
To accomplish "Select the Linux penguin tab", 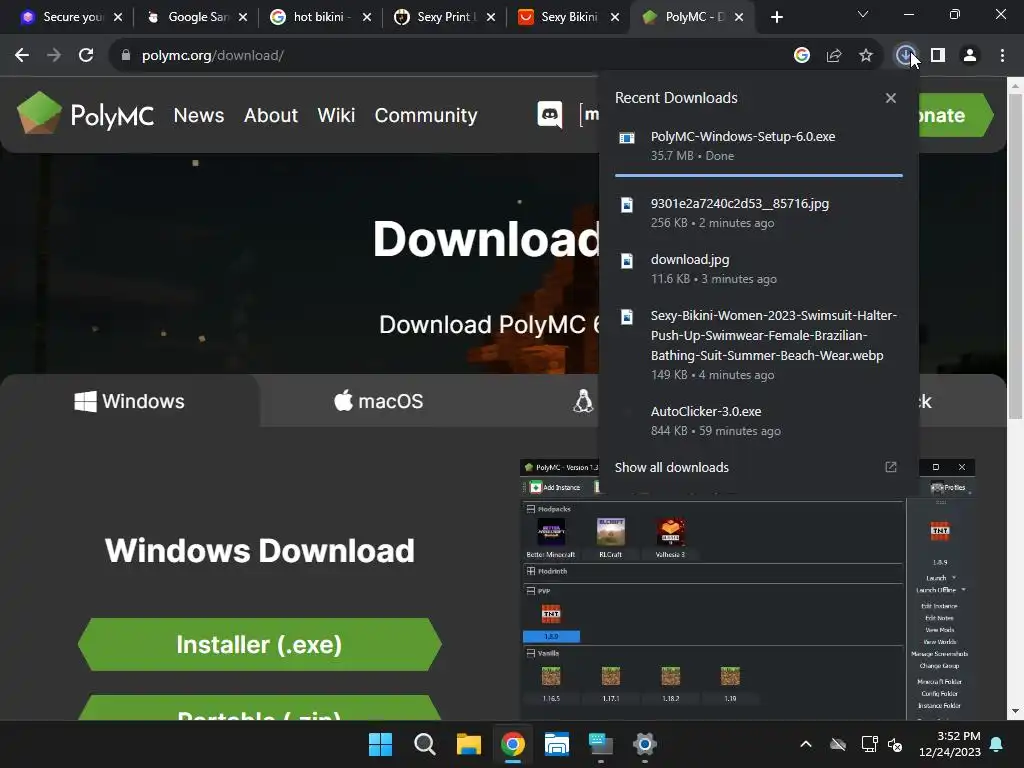I will click(x=583, y=401).
